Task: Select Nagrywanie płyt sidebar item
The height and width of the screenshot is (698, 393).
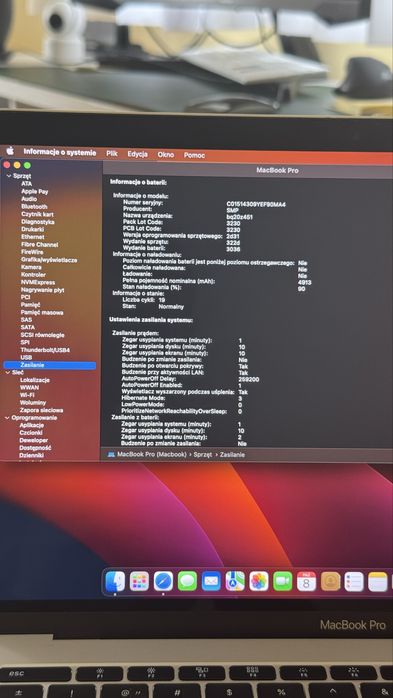Action: tap(42, 290)
